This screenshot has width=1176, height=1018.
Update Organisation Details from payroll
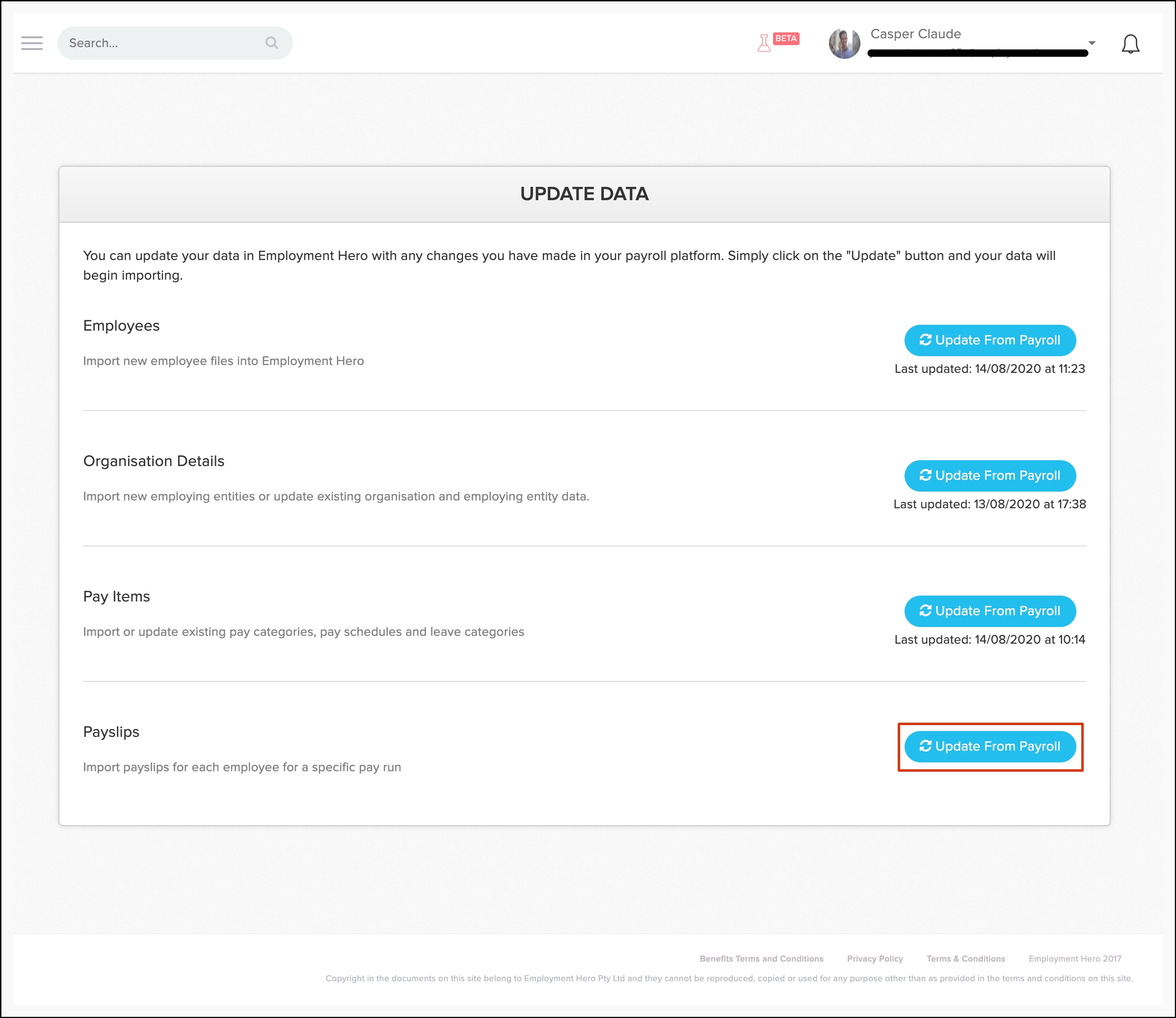[989, 475]
